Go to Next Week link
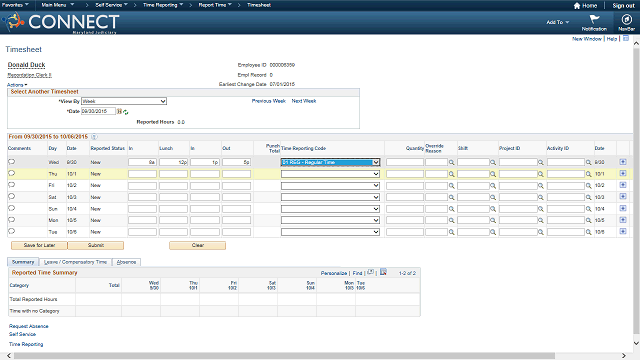 click(304, 101)
